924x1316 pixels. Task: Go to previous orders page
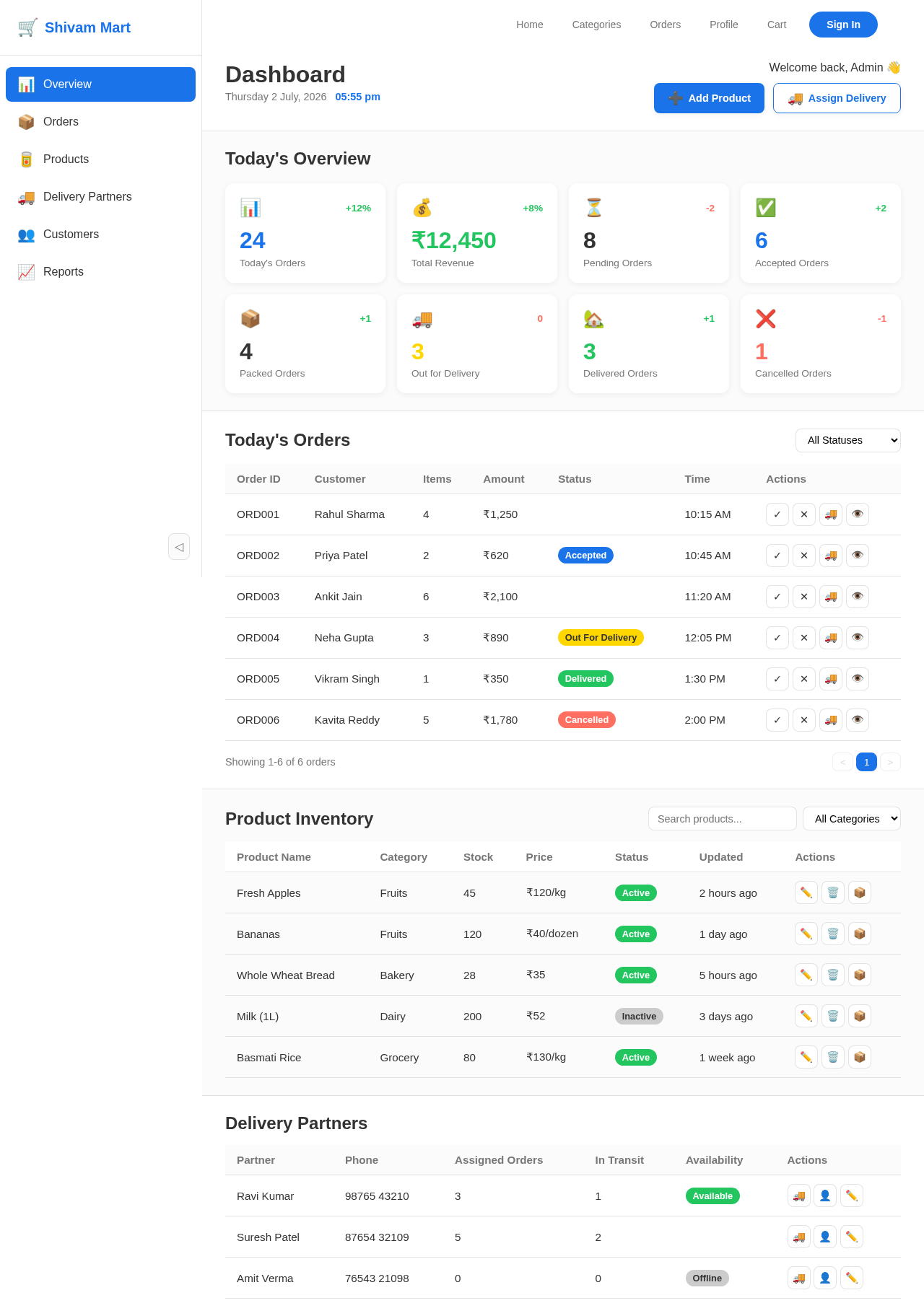click(842, 762)
